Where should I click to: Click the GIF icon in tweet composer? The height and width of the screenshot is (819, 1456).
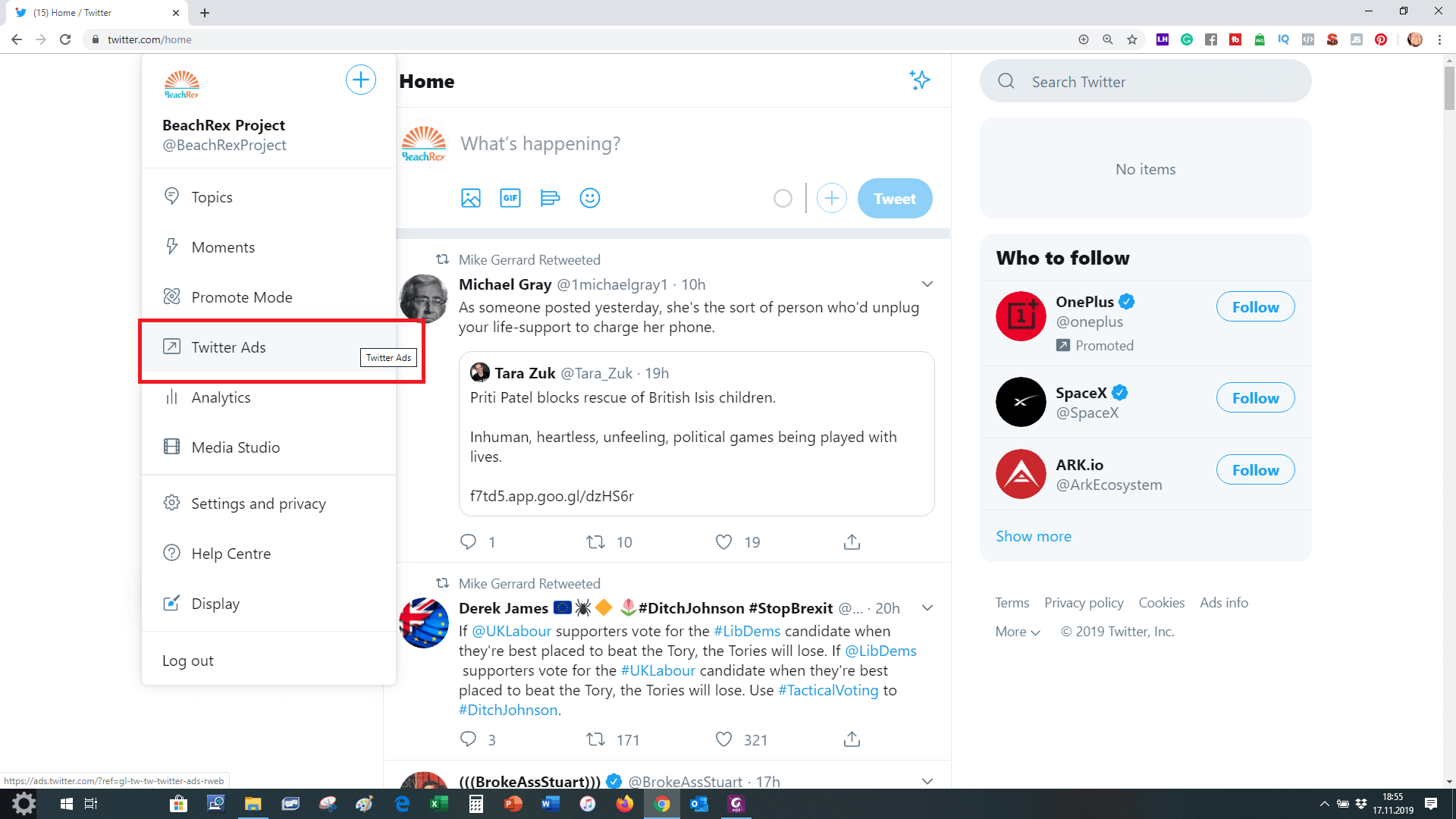(510, 199)
